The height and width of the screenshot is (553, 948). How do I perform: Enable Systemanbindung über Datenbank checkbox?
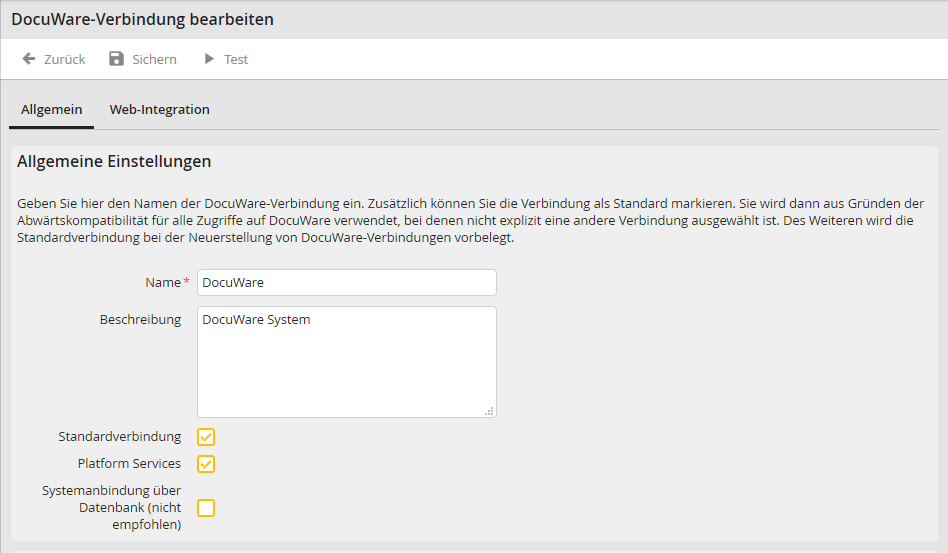206,508
